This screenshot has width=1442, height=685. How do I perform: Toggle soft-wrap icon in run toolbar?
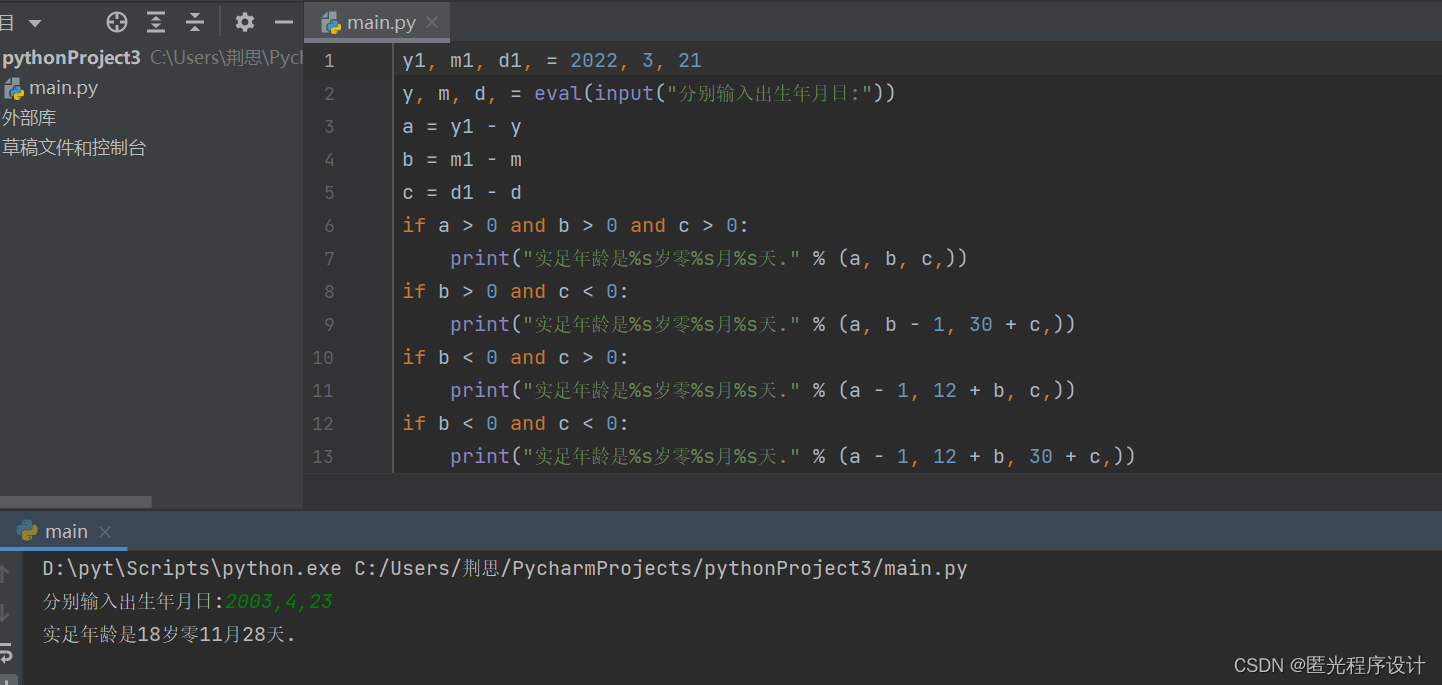pos(5,653)
